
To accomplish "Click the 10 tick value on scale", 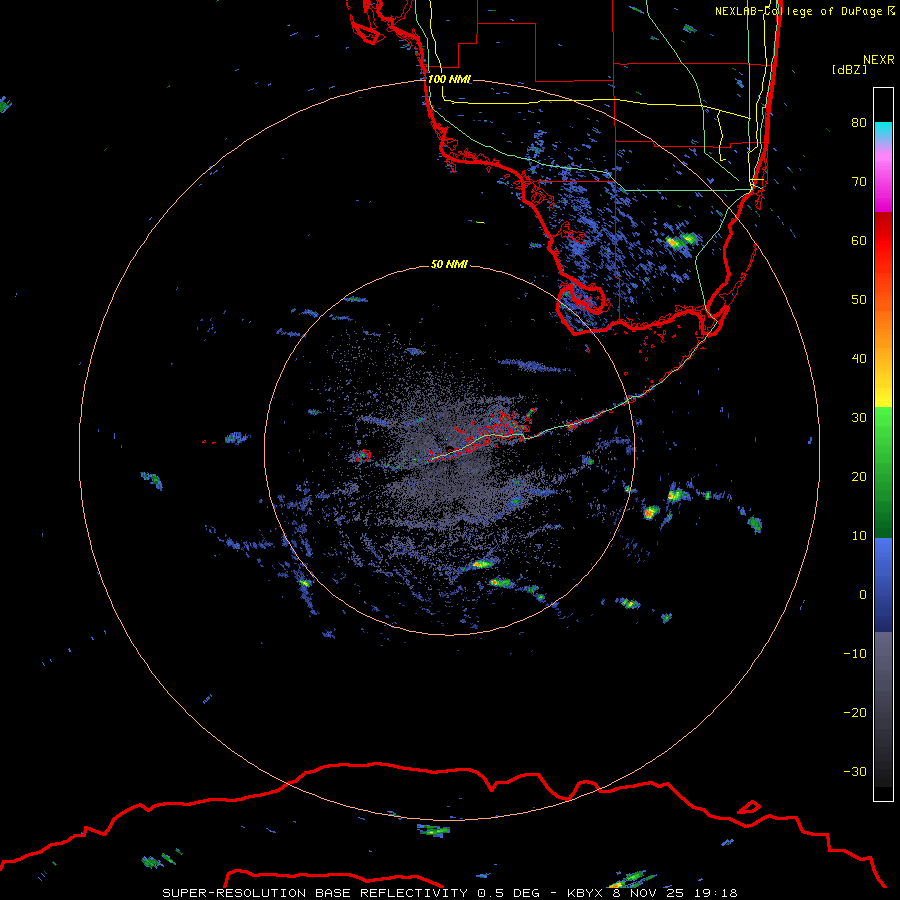I will tap(859, 536).
